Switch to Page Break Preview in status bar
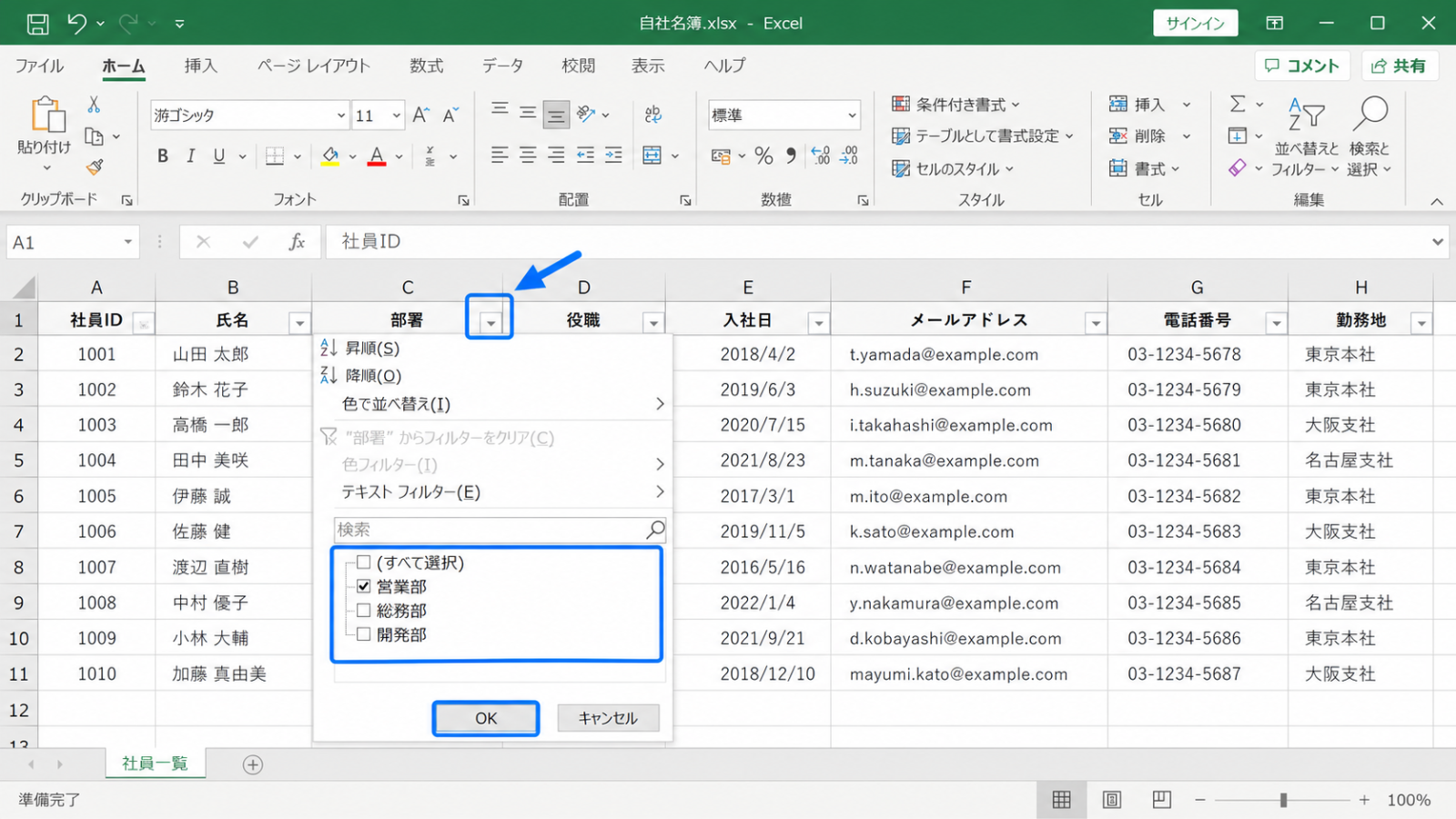Image resolution: width=1456 pixels, height=819 pixels. pos(1161,800)
